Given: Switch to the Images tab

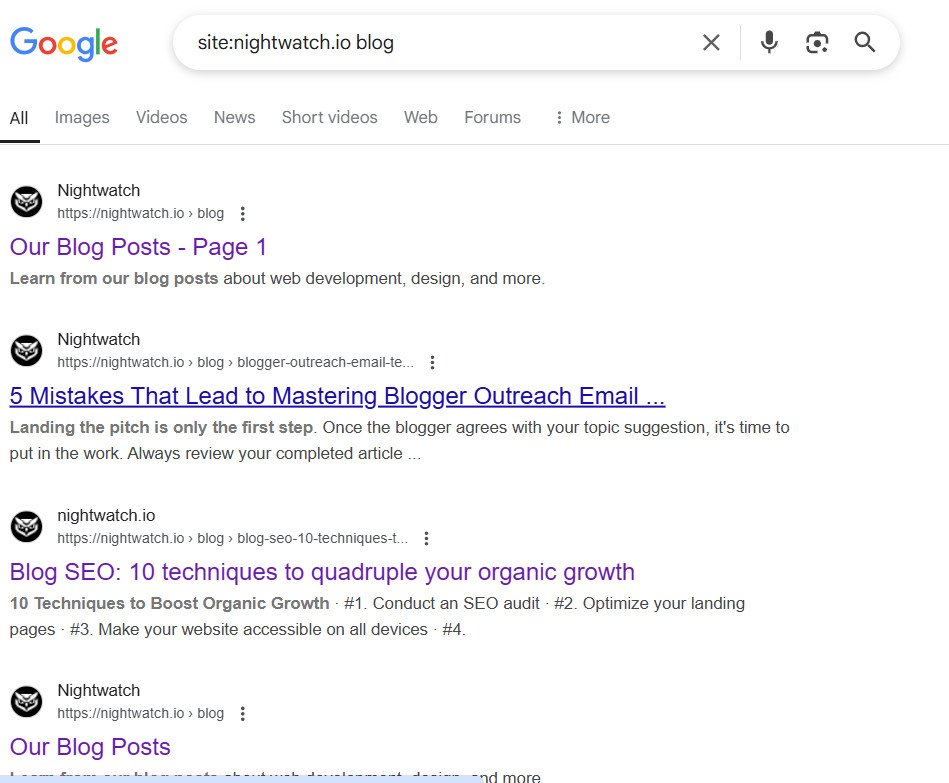Looking at the screenshot, I should click(81, 117).
